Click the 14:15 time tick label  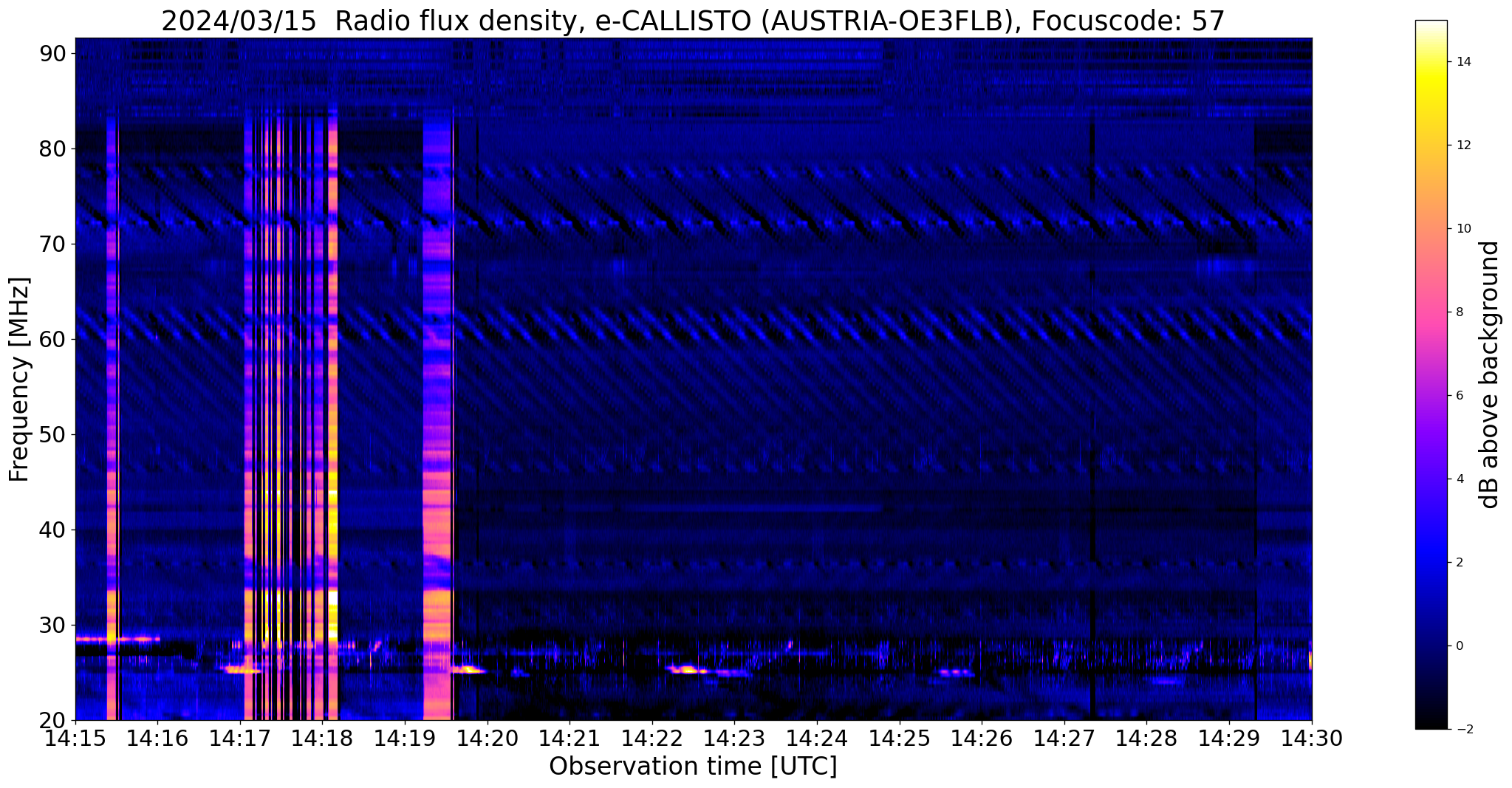(75, 738)
